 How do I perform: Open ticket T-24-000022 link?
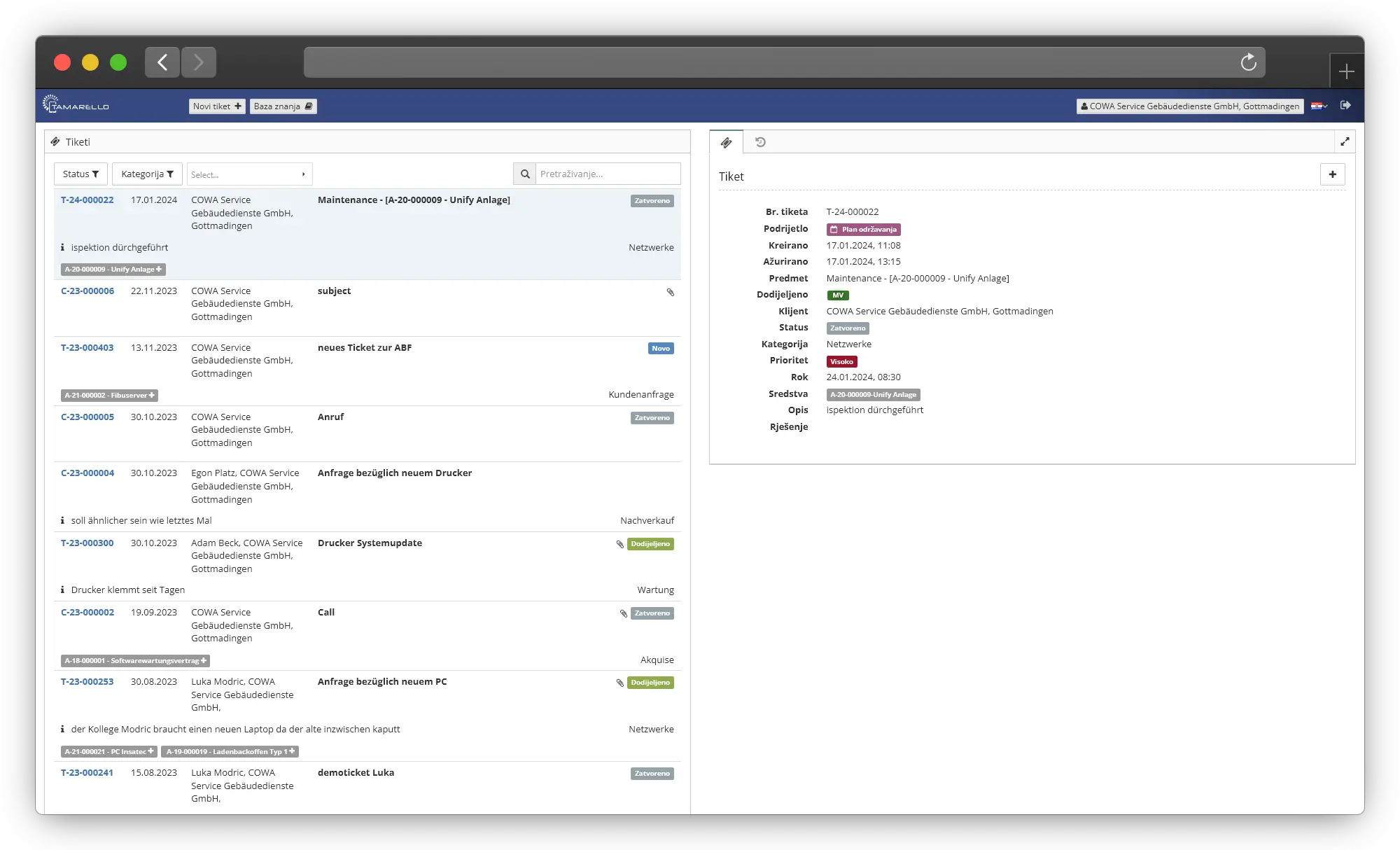87,200
